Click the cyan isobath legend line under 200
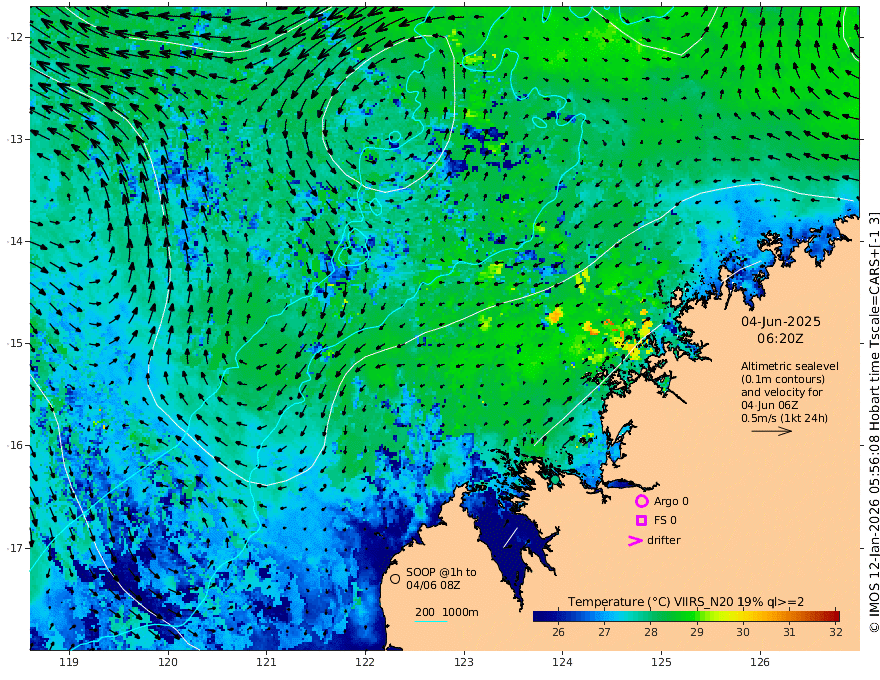Screen dimensions: 880x680 pyautogui.click(x=431, y=621)
